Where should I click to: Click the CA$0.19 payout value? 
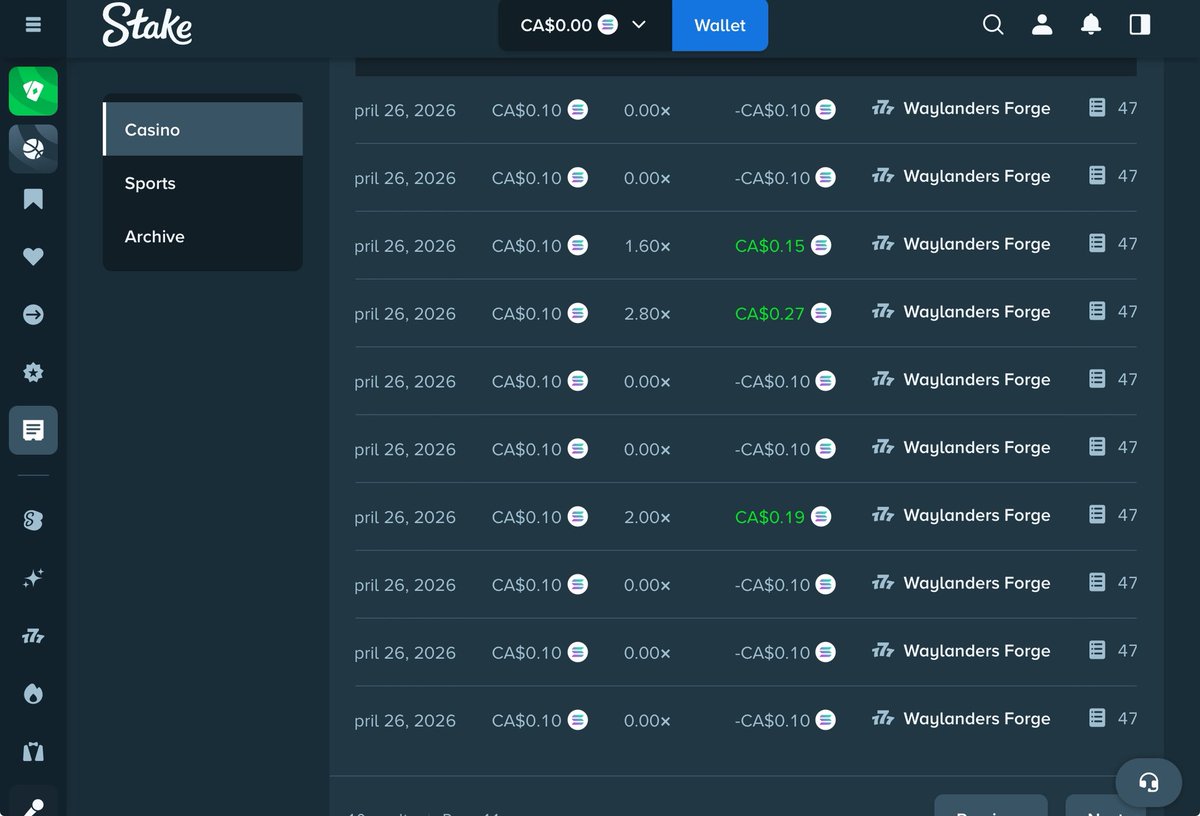click(769, 517)
